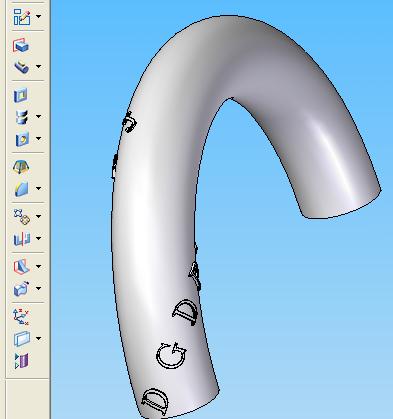The height and width of the screenshot is (419, 393).
Task: Select the Cutout feature tool
Action: click(x=20, y=96)
